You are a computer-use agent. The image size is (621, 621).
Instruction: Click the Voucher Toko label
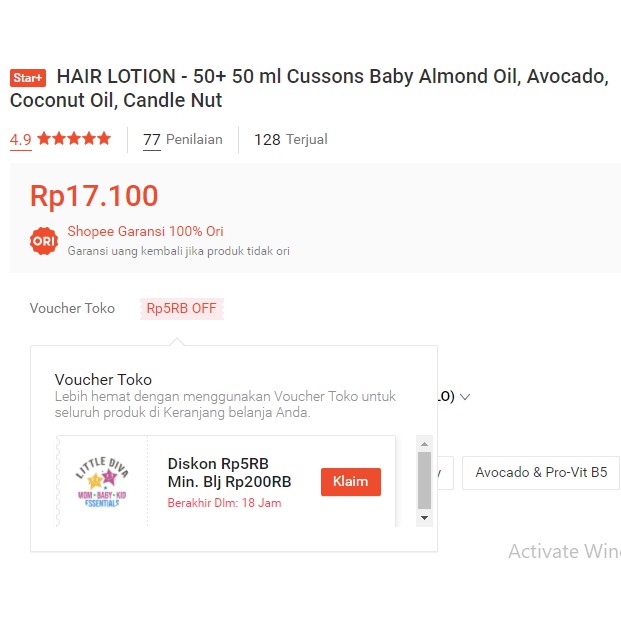pyautogui.click(x=72, y=308)
